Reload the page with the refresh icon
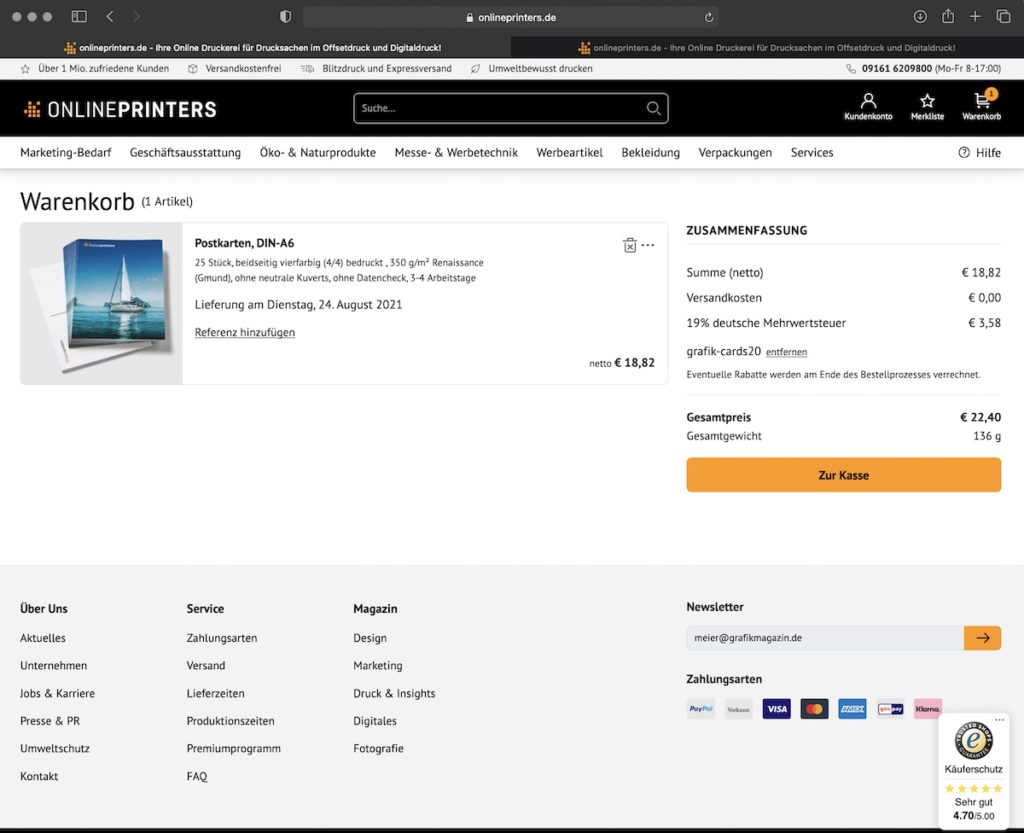Viewport: 1024px width, 833px height. (709, 18)
